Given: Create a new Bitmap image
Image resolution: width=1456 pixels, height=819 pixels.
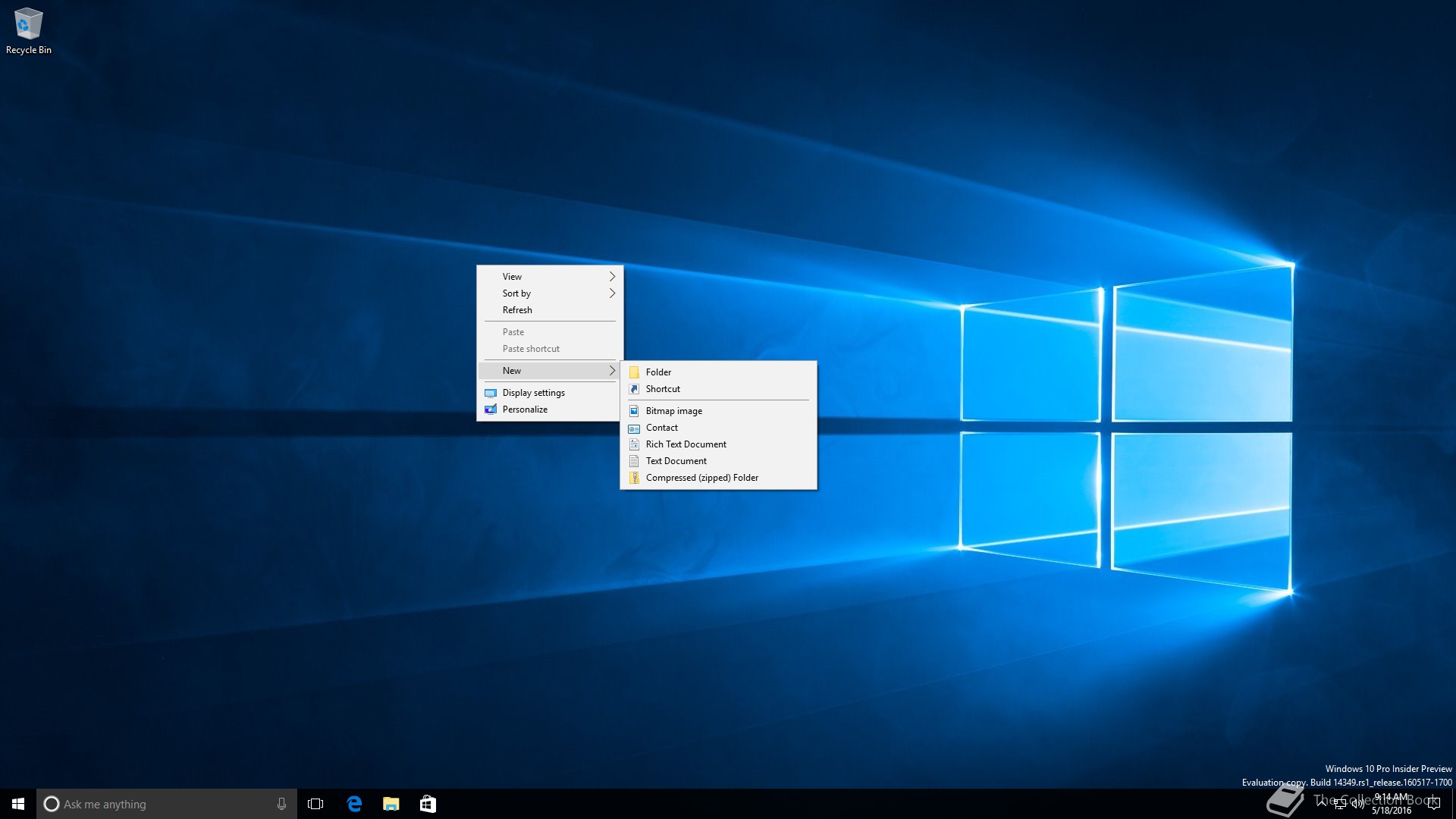Looking at the screenshot, I should (718, 411).
